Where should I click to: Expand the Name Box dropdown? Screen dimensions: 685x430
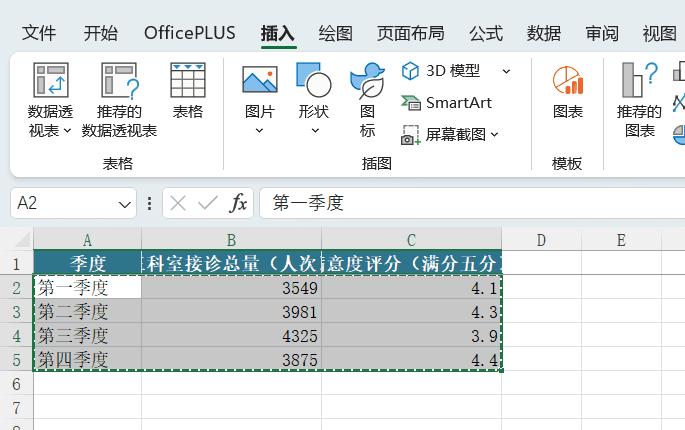tap(125, 204)
